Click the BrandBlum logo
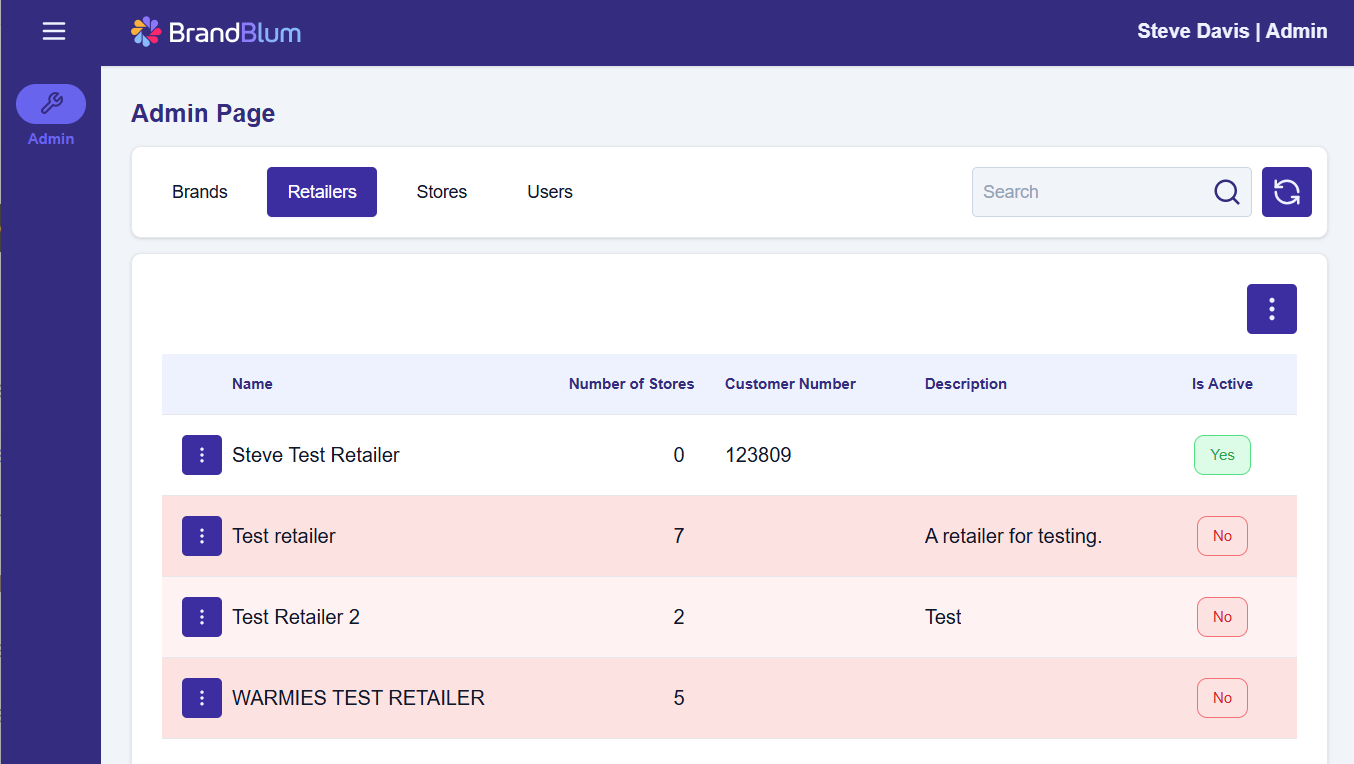 tap(216, 32)
